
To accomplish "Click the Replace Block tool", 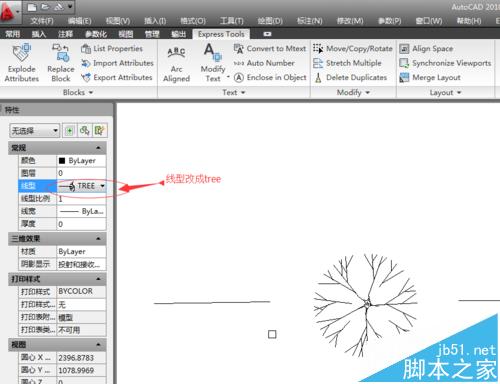I will click(61, 63).
